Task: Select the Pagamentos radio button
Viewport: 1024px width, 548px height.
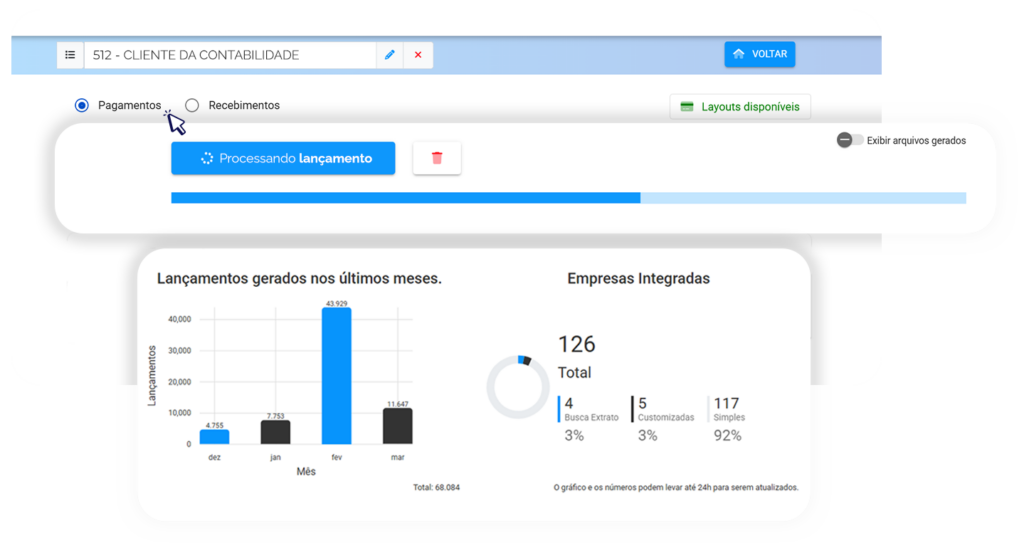Action: pos(82,105)
